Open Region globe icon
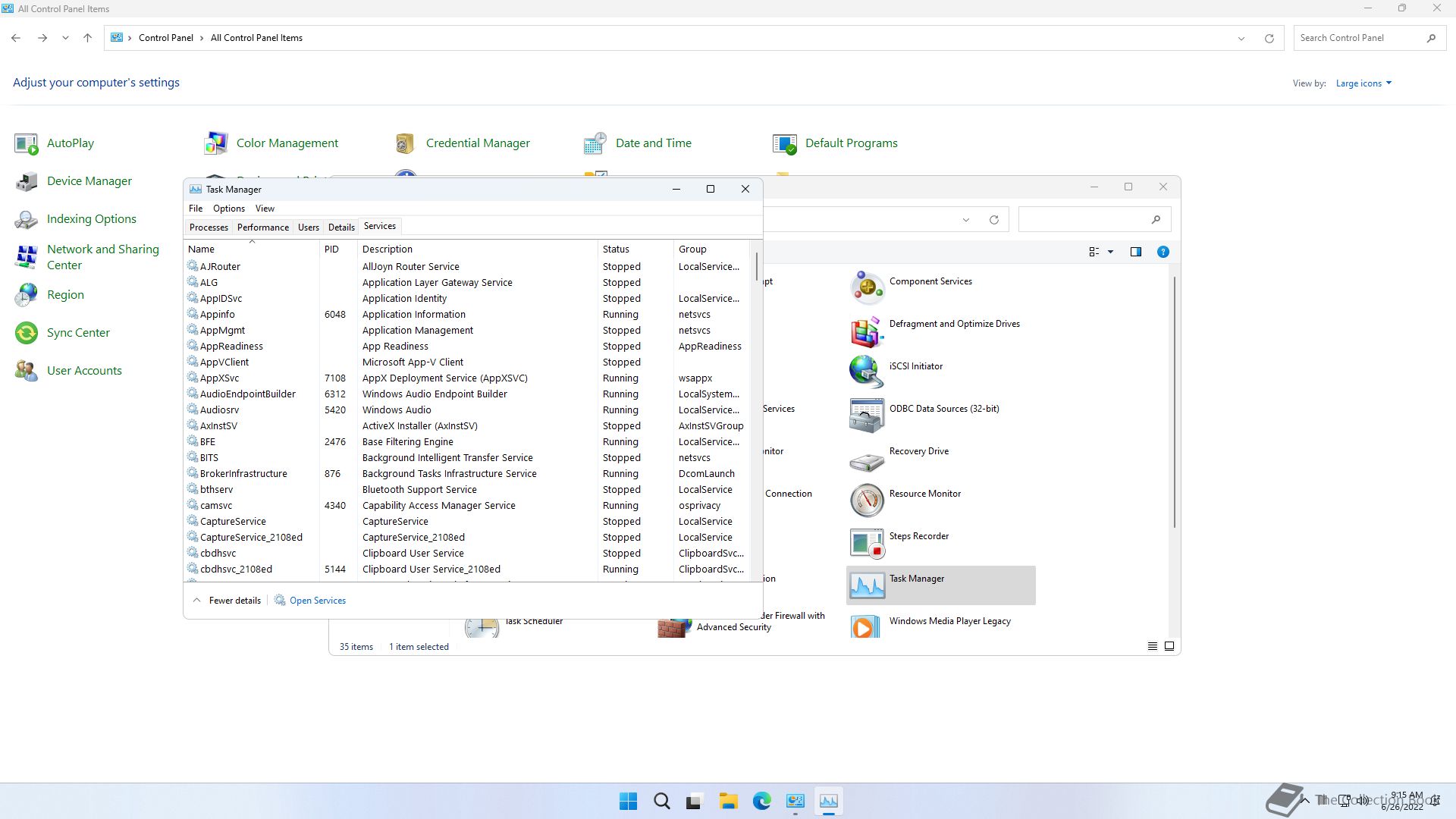The image size is (1456, 819). (x=27, y=295)
